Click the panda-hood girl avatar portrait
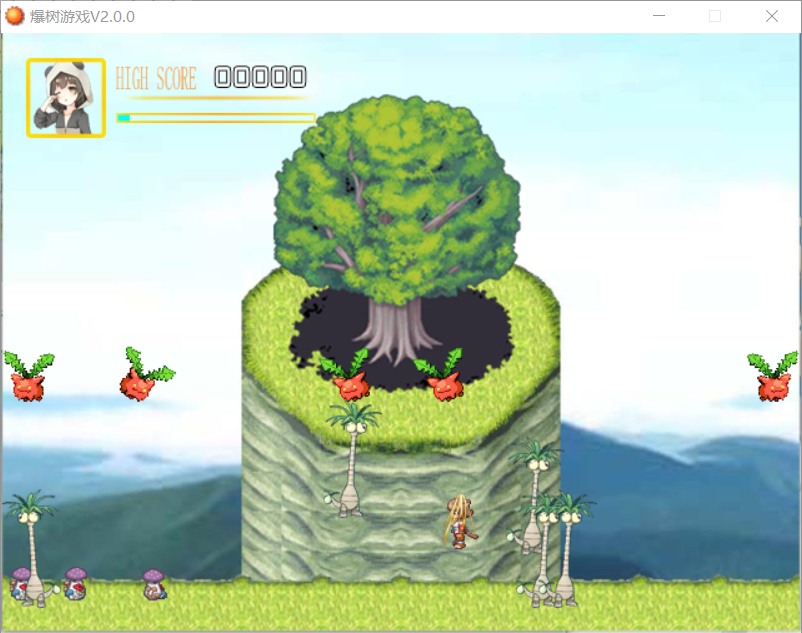This screenshot has width=802, height=633. coord(66,98)
